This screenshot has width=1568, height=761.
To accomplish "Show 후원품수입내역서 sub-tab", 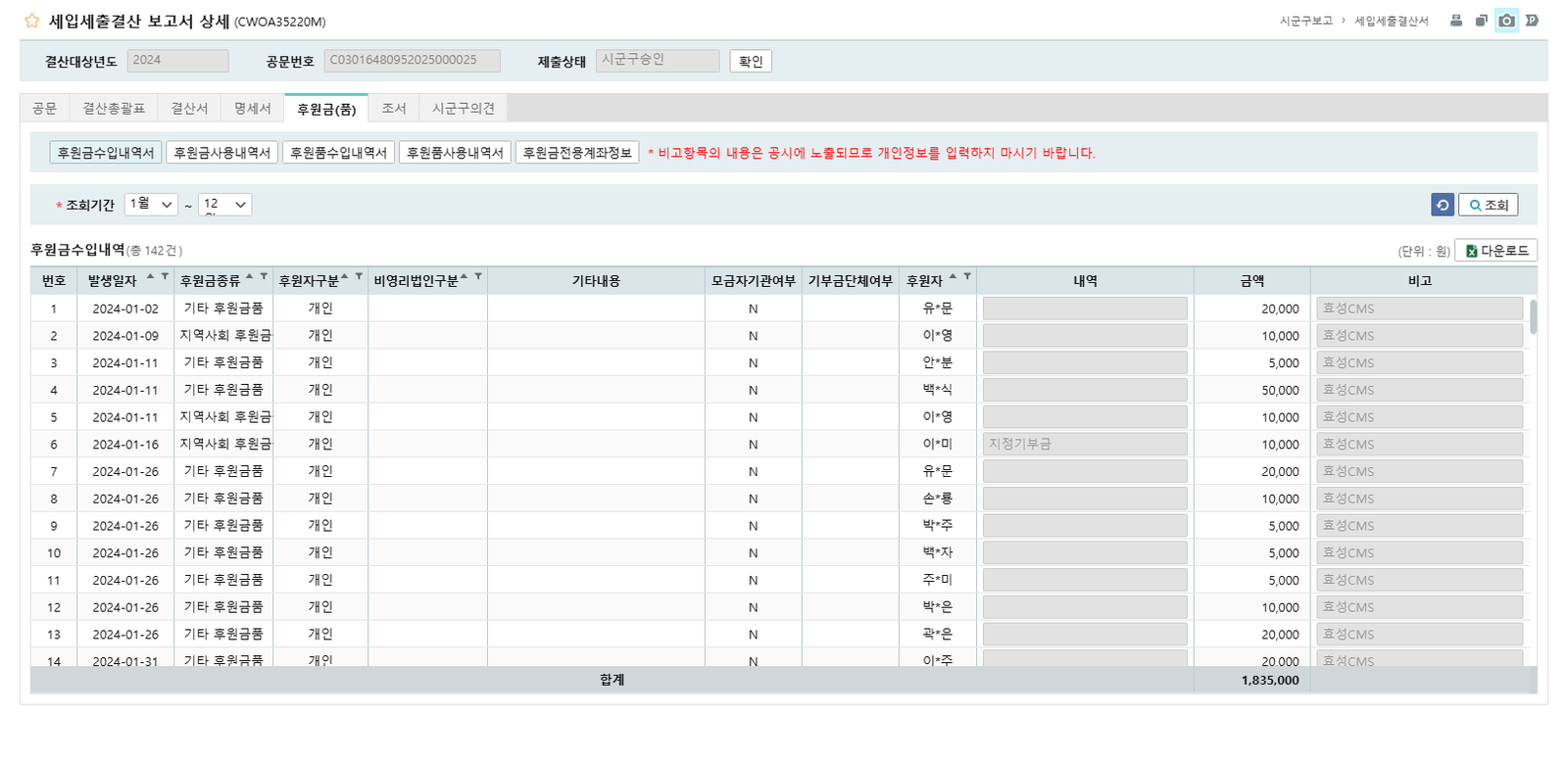I will (338, 153).
